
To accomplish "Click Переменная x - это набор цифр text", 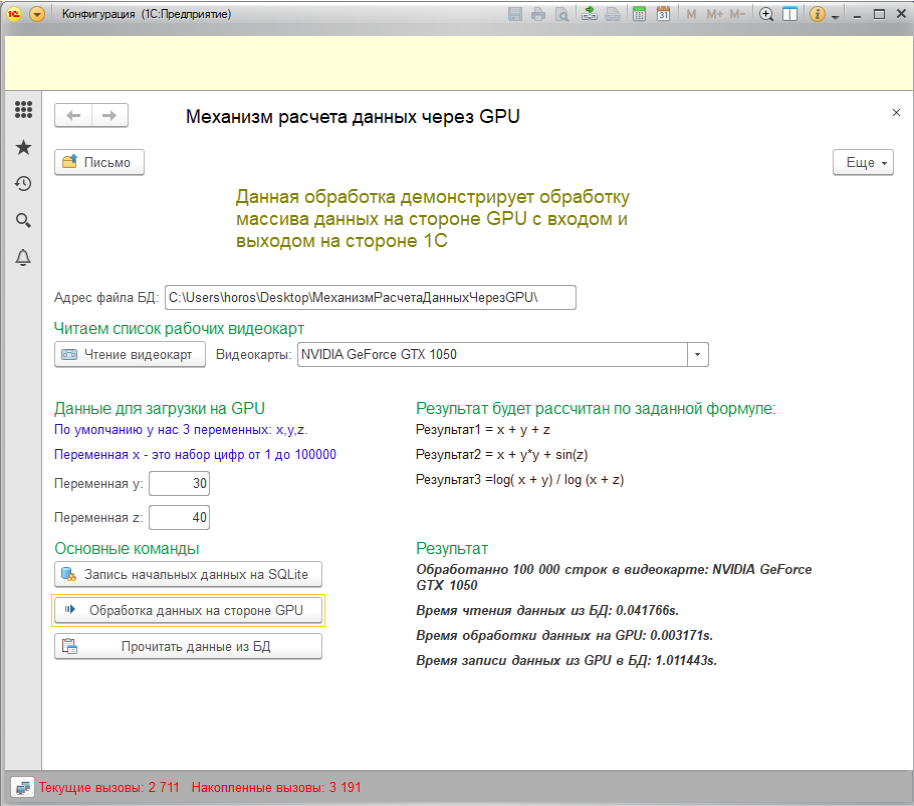I will (195, 455).
